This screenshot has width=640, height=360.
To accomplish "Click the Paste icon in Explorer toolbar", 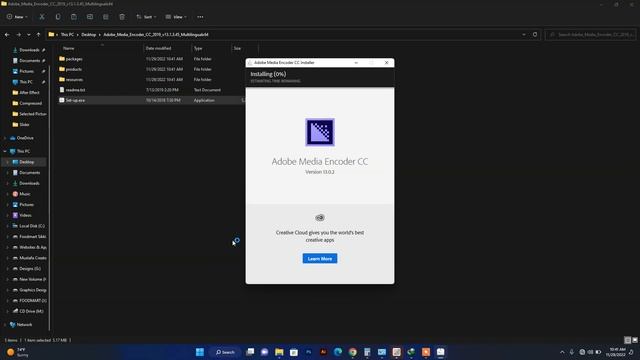I will [x=73, y=17].
